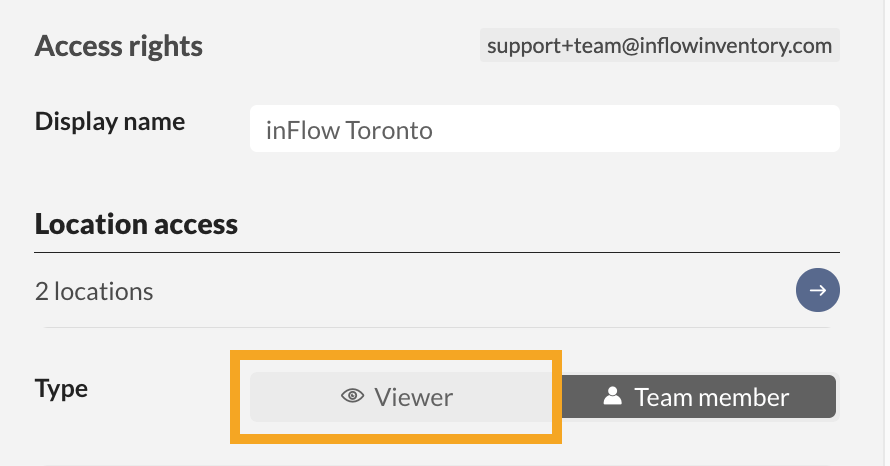The height and width of the screenshot is (466, 890).
Task: Click the "inFlow Toronto" text in the field
Action: point(349,130)
